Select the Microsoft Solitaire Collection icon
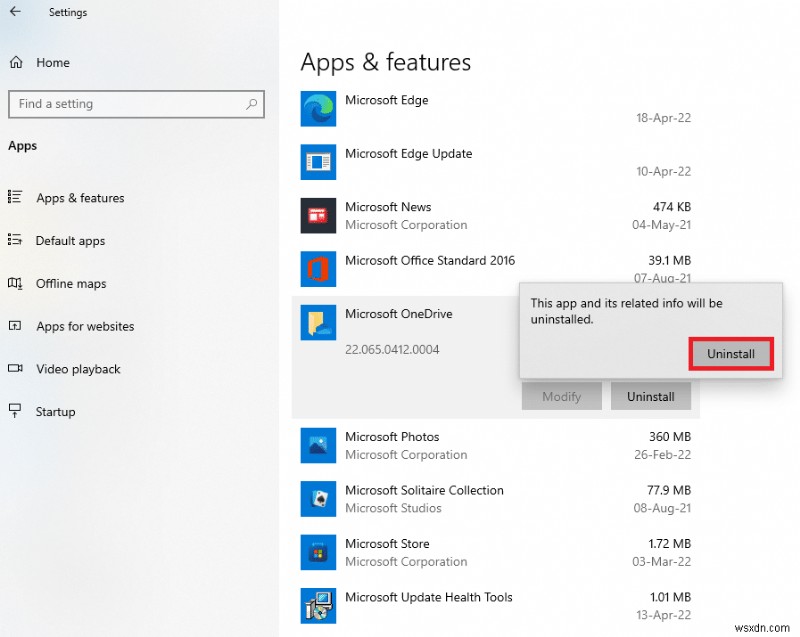This screenshot has width=800, height=637. click(x=318, y=499)
